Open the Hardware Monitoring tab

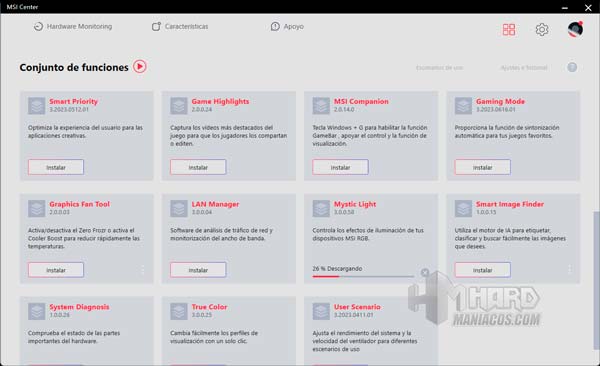[73, 26]
